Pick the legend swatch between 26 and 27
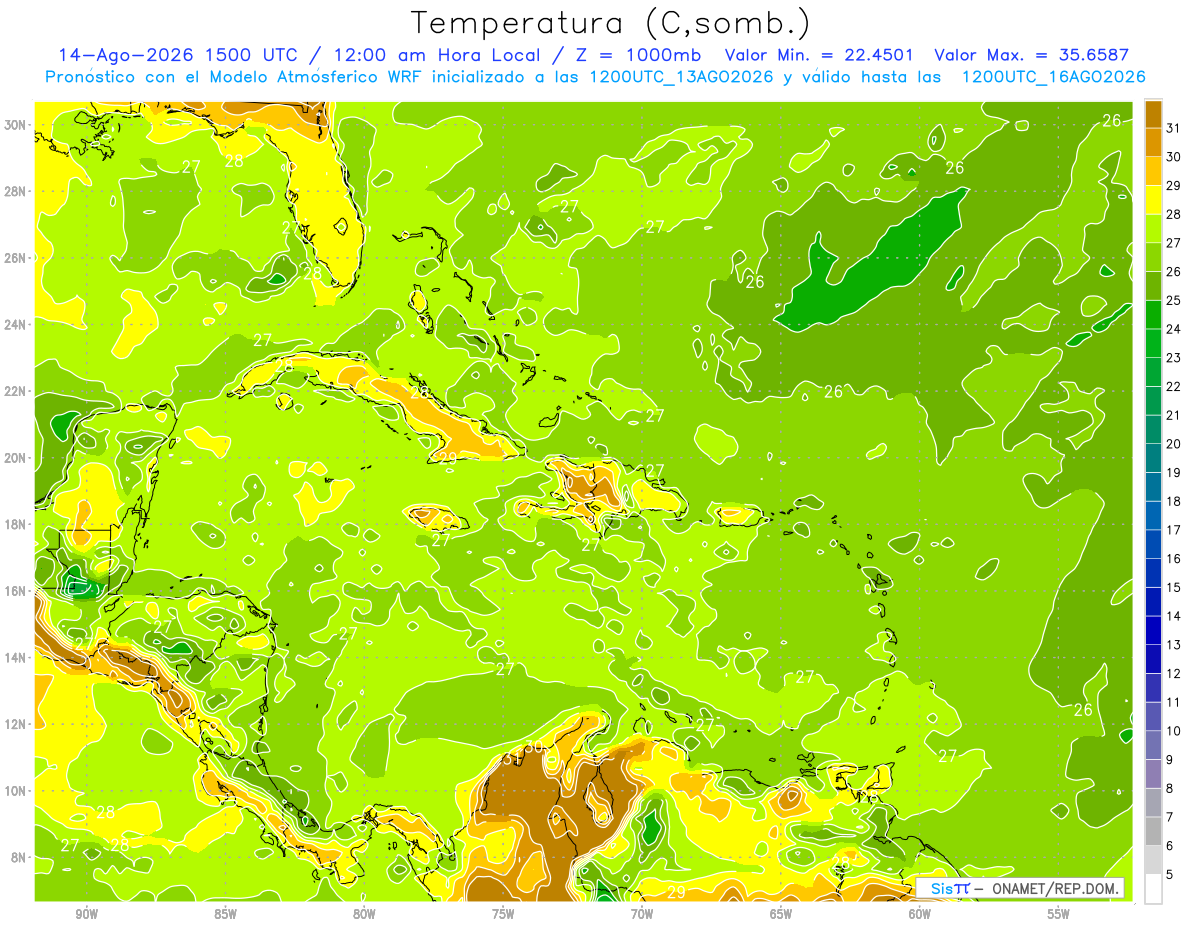1200x927 pixels. coord(1153,257)
